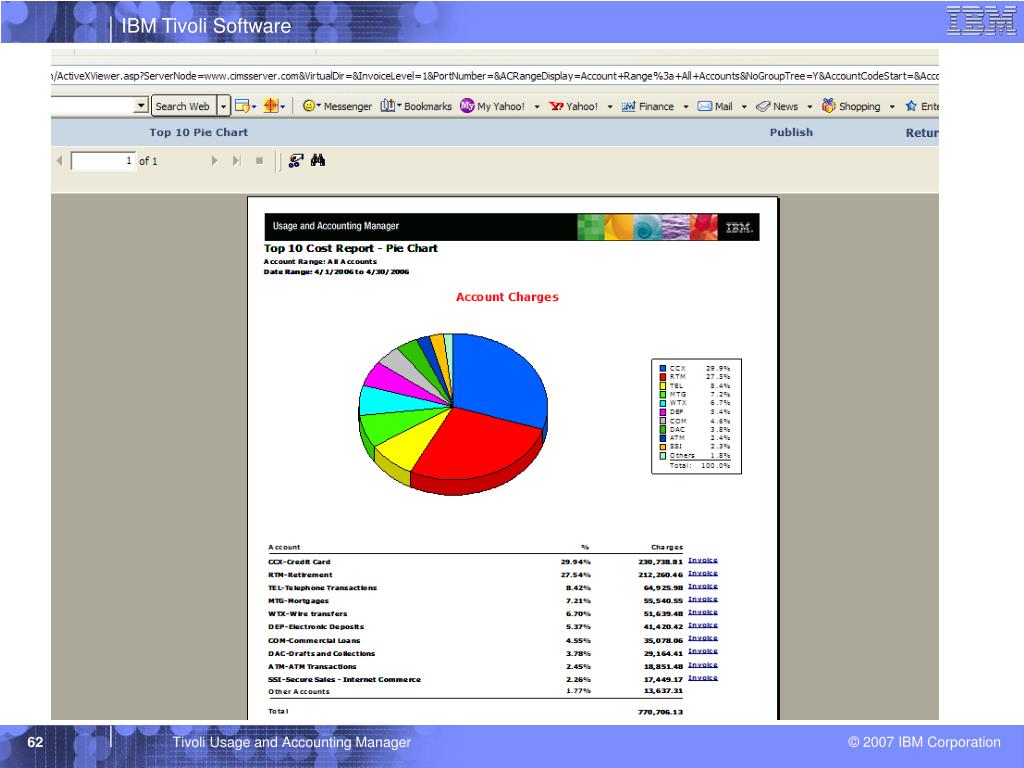Click the Shopping gift bag icon
Screen dimensions: 1024x768
click(828, 105)
